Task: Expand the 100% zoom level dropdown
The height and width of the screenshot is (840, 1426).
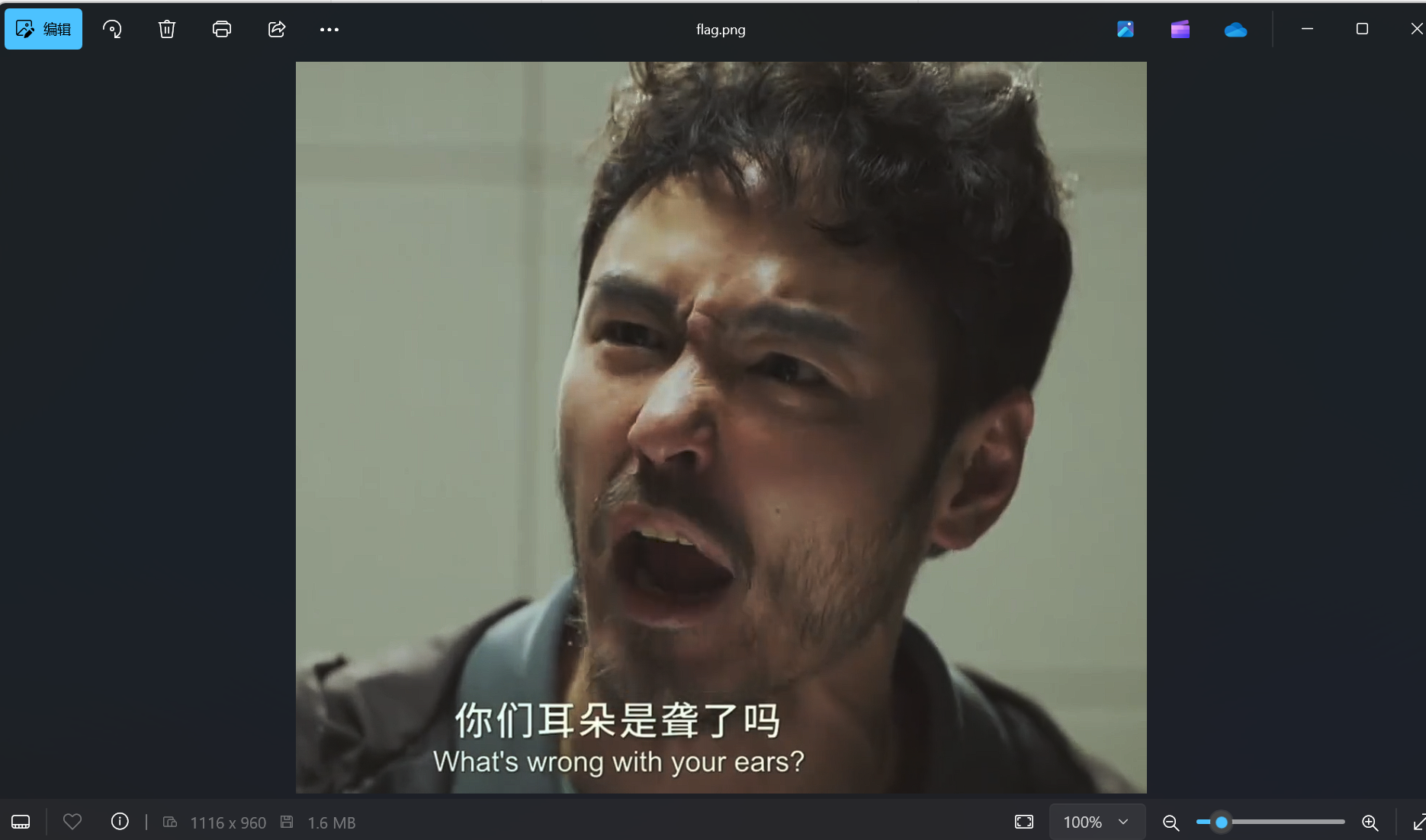Action: tap(1097, 822)
